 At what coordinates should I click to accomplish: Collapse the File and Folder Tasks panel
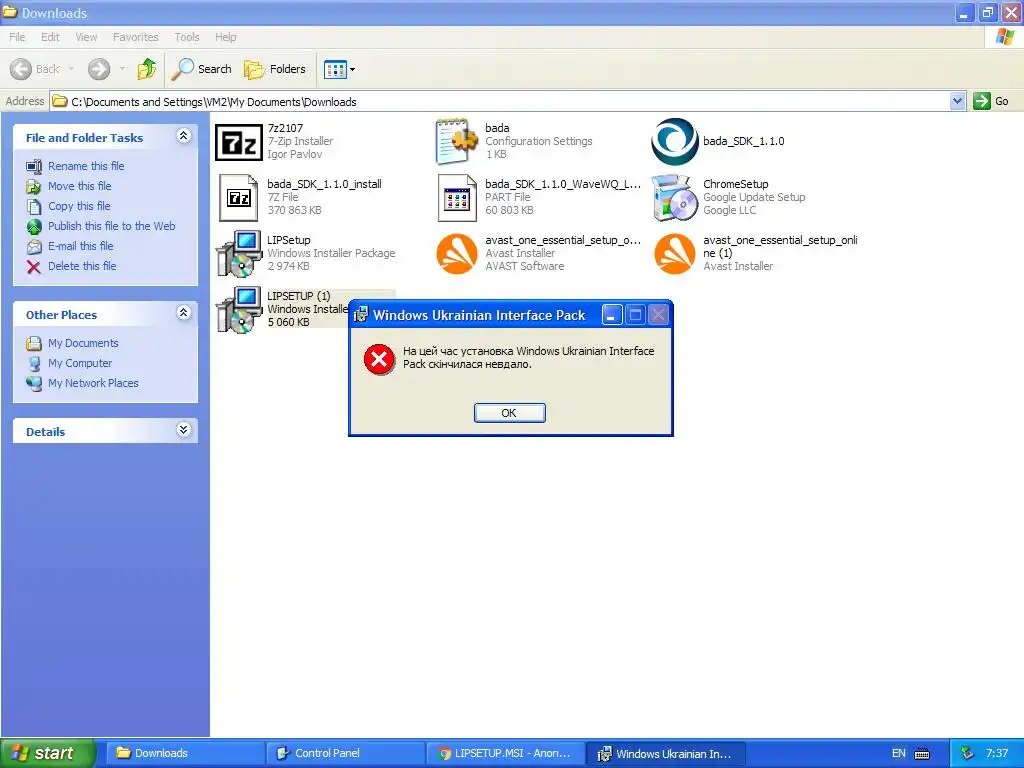pos(184,136)
